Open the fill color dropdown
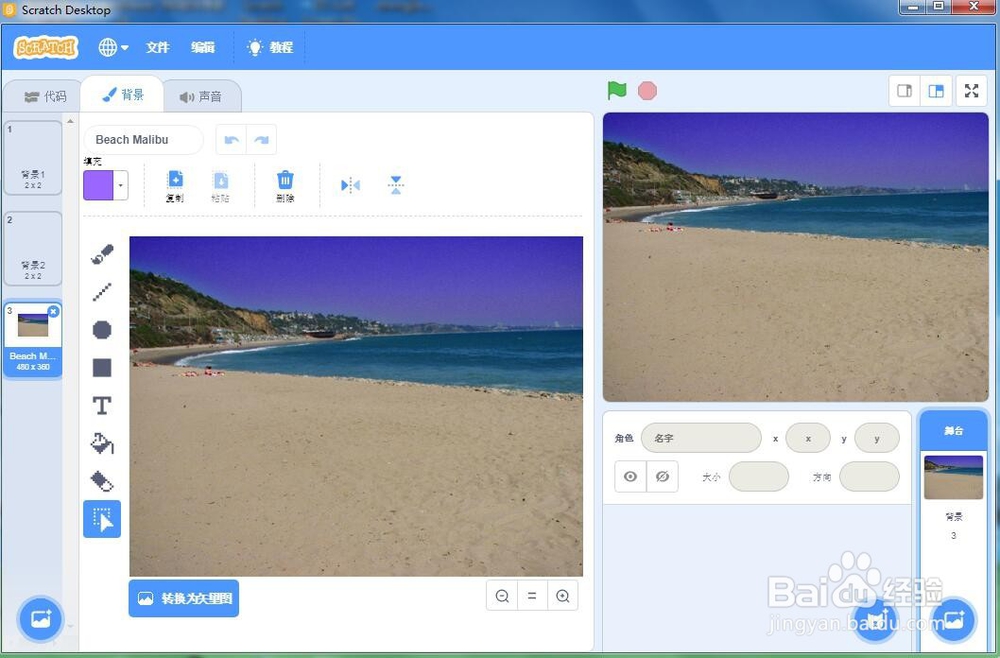This screenshot has width=1000, height=658. pos(121,186)
